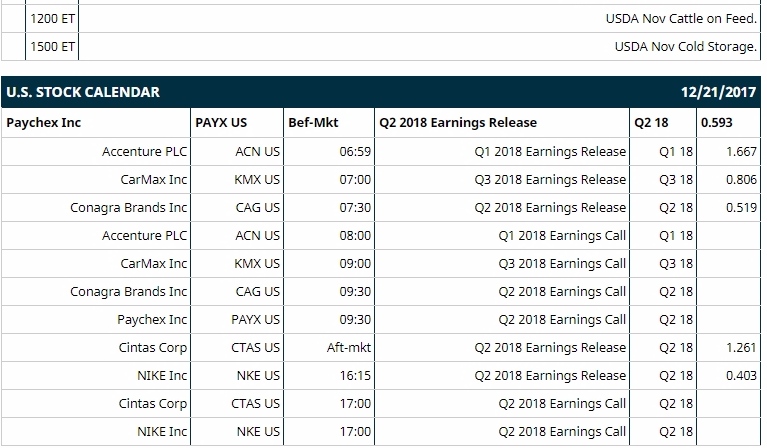The height and width of the screenshot is (448, 767).
Task: Select Accenture PLC in the 06:59 row
Action: [x=144, y=152]
